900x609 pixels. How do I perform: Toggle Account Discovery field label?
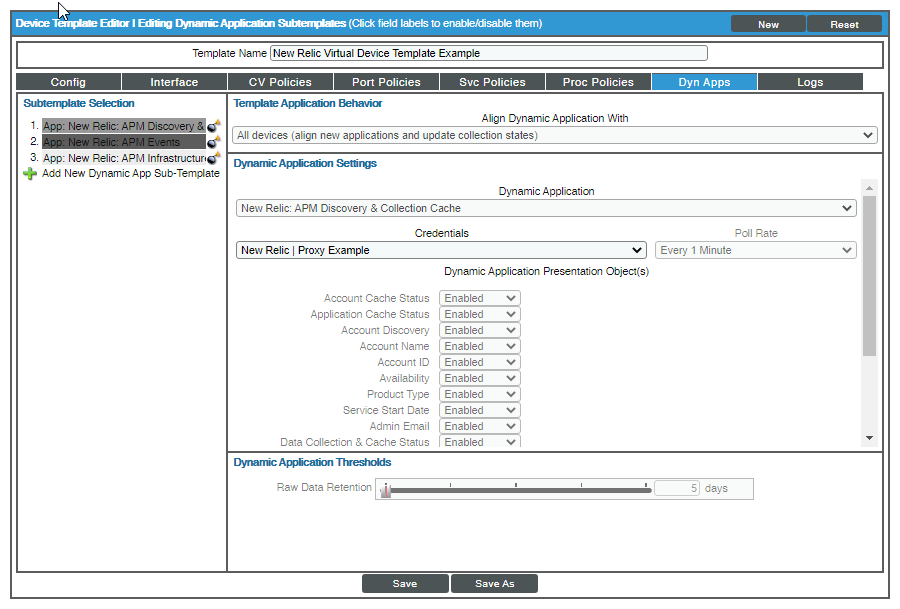coord(385,330)
